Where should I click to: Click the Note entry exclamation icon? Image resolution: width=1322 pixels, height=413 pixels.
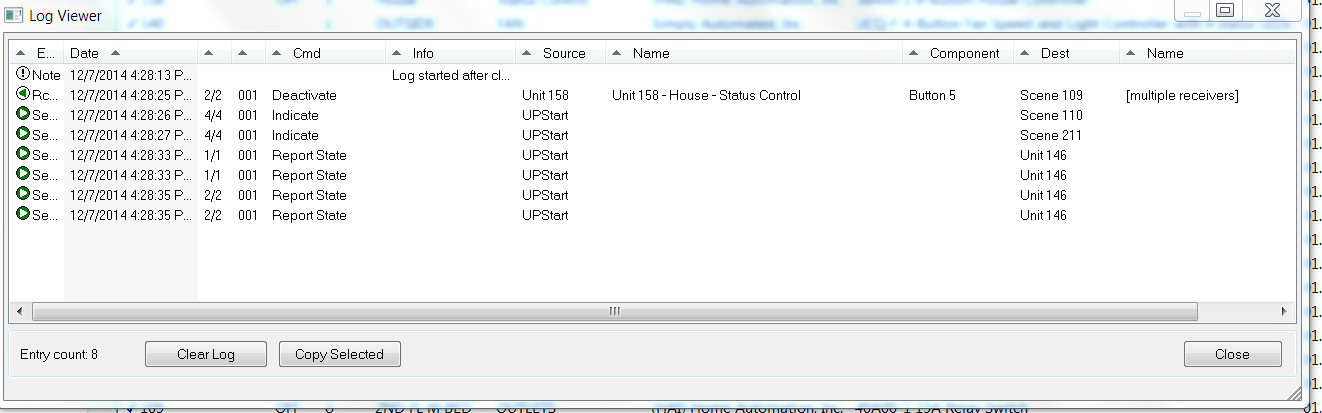[x=23, y=75]
